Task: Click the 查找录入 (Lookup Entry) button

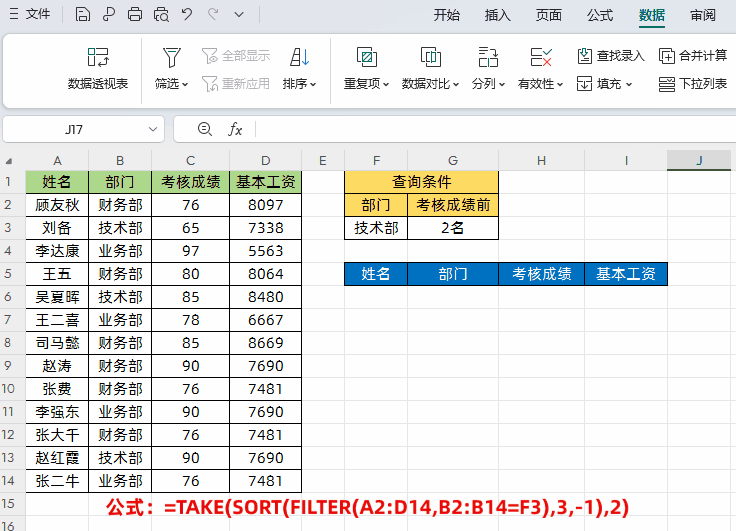Action: (x=611, y=56)
